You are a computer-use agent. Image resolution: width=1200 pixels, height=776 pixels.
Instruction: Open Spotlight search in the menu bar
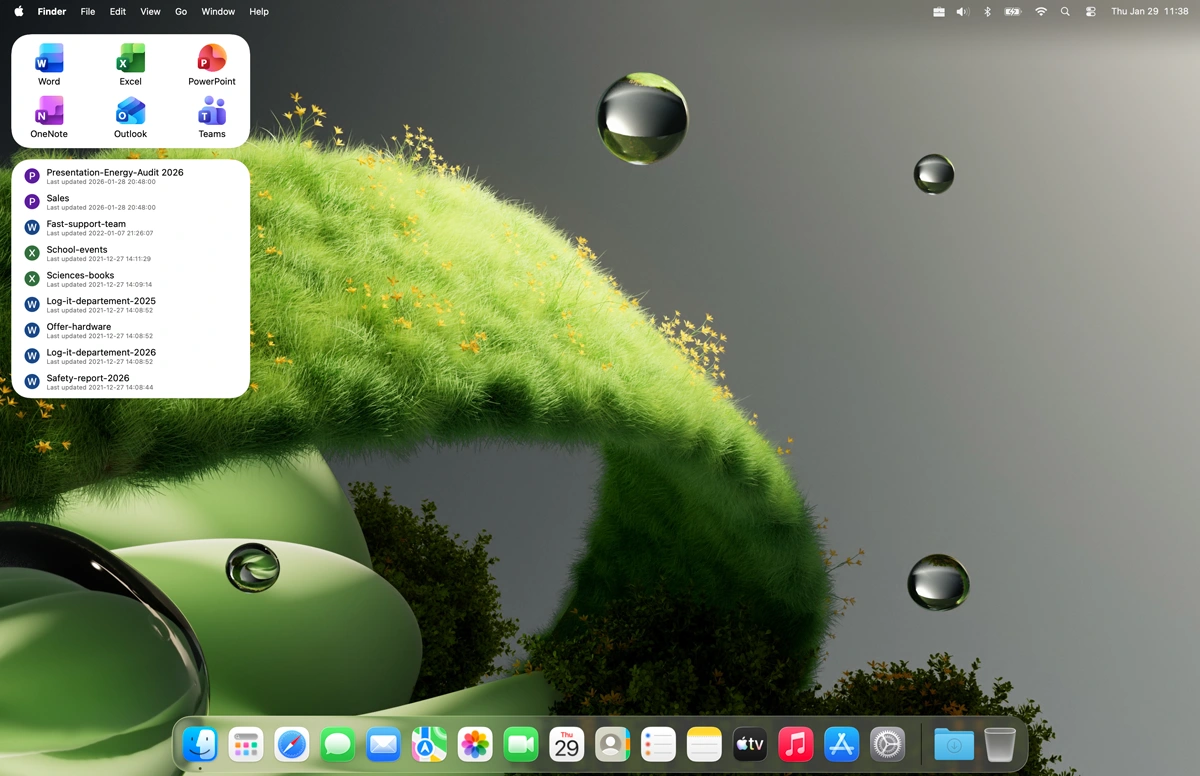1065,11
